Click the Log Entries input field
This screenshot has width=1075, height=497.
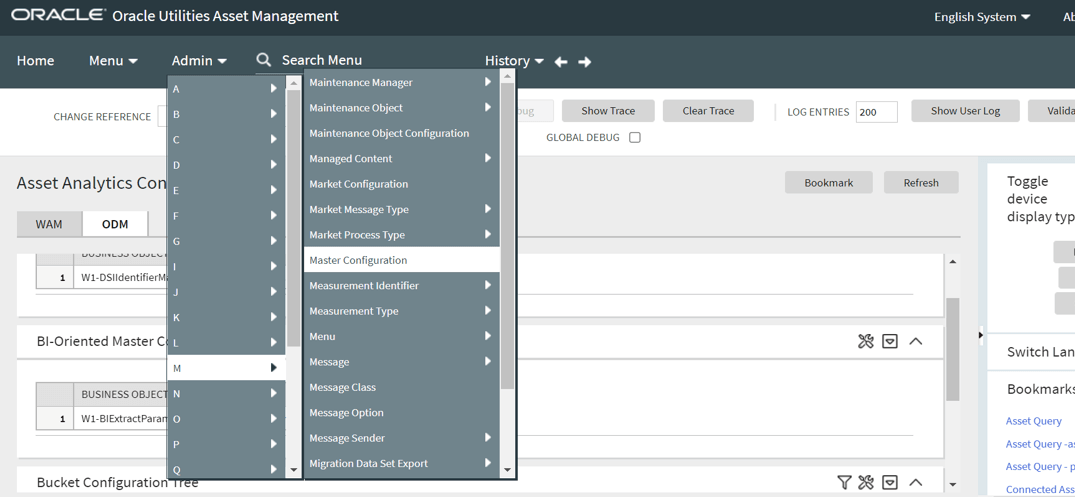coord(877,112)
